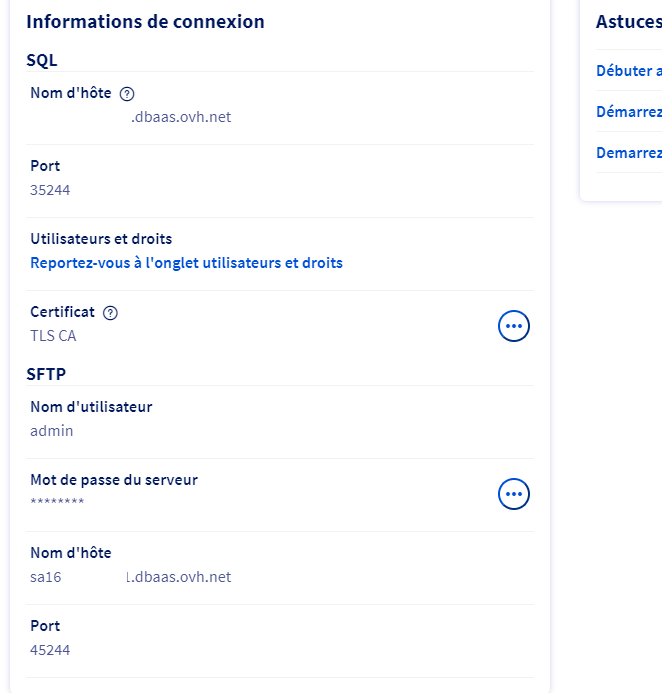Image resolution: width=662 pixels, height=693 pixels.
Task: Click the second Astuces link, 'Démarrez'
Action: tap(629, 112)
